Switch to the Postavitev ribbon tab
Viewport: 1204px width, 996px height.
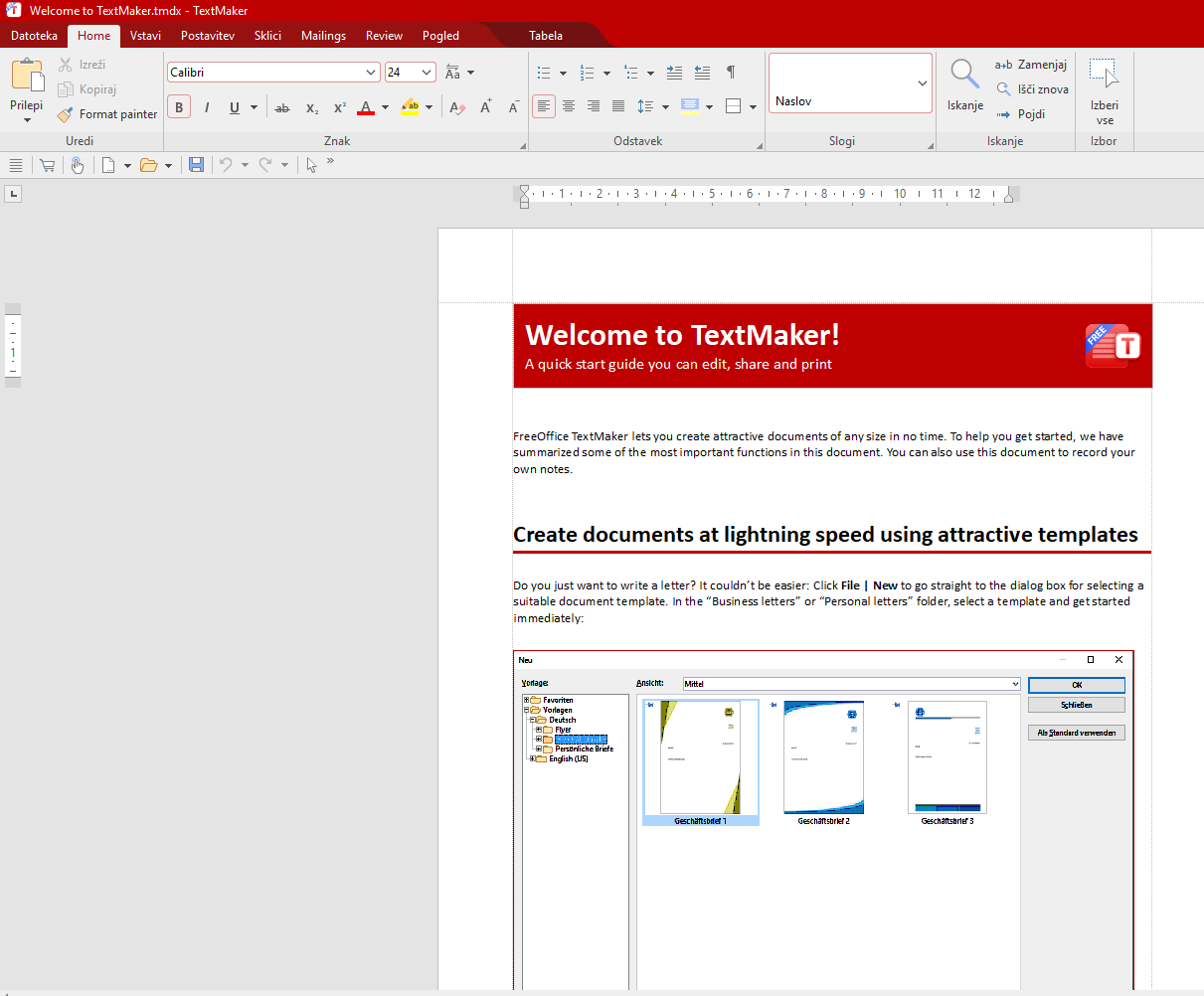point(208,36)
